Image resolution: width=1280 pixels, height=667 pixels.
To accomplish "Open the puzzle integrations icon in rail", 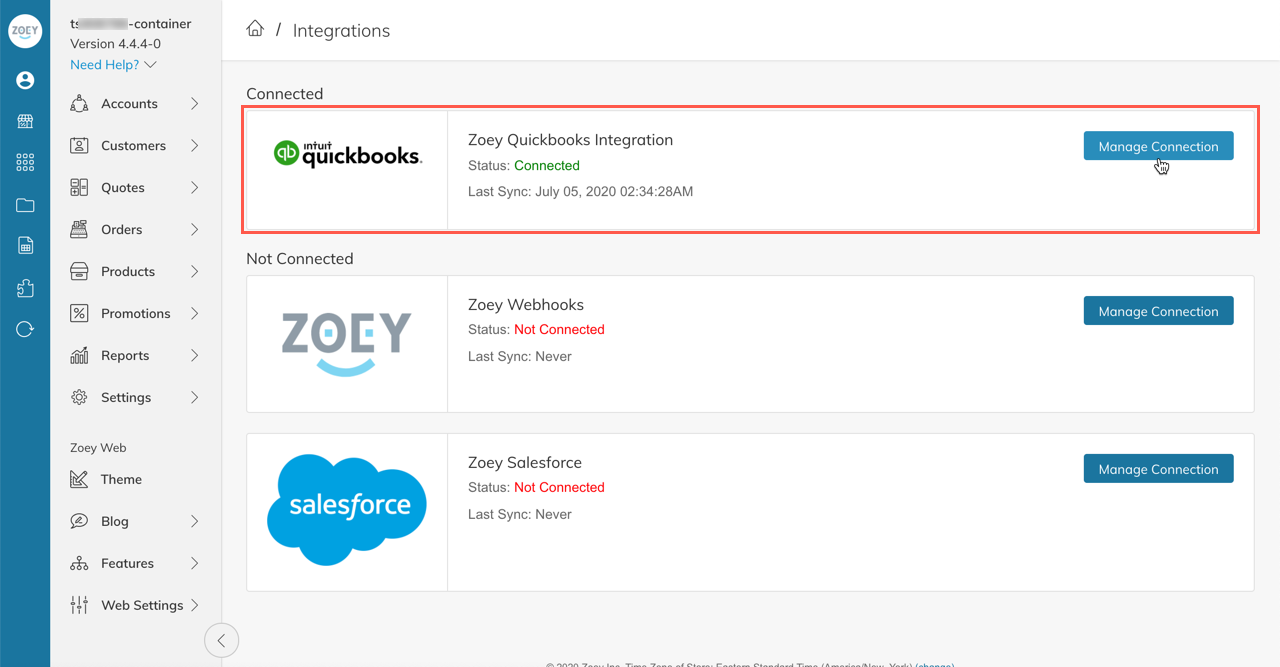I will coord(25,288).
